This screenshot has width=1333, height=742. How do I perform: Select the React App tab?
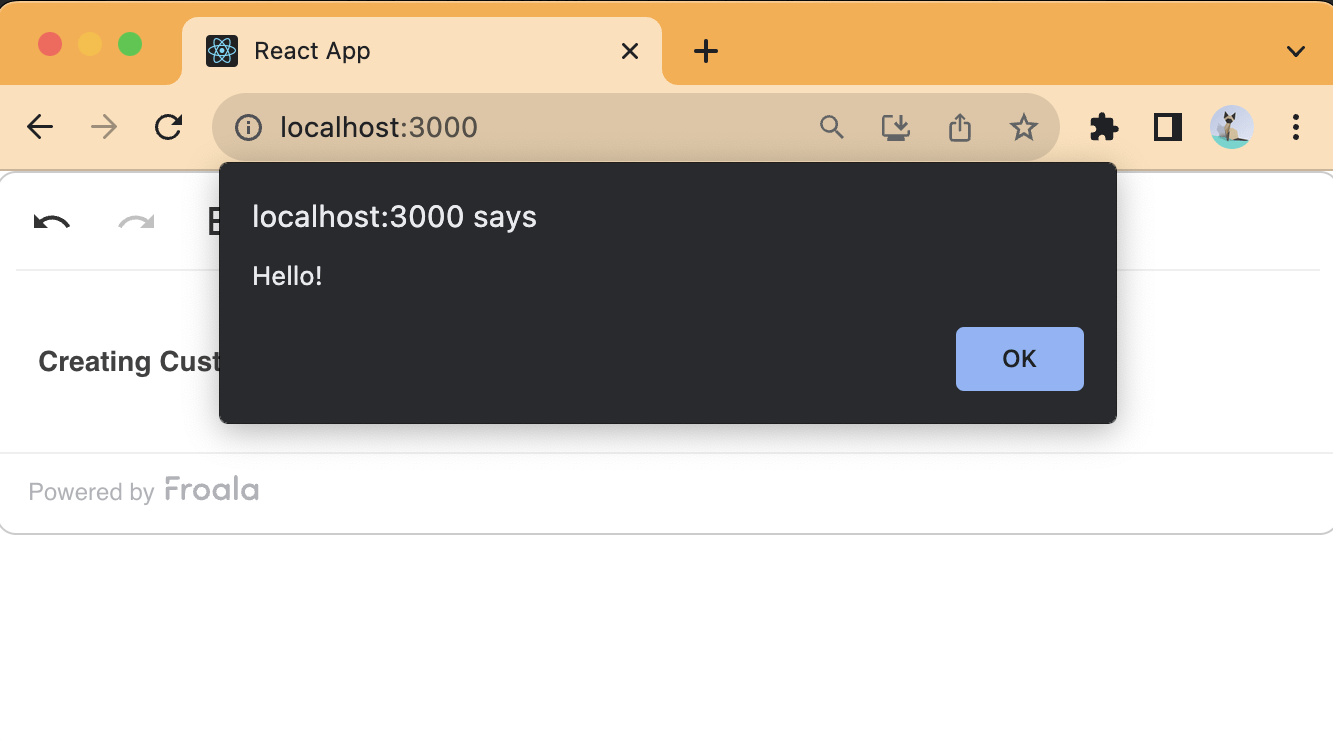click(400, 51)
